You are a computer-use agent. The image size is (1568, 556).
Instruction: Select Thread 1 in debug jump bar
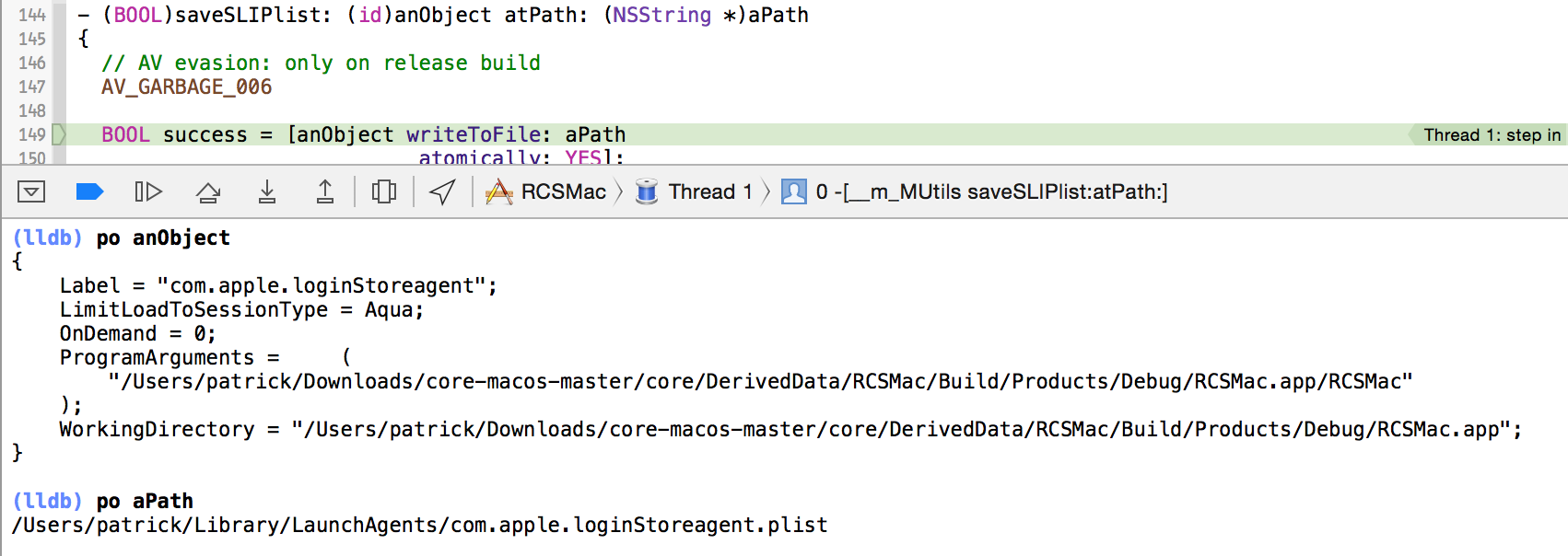point(709,191)
